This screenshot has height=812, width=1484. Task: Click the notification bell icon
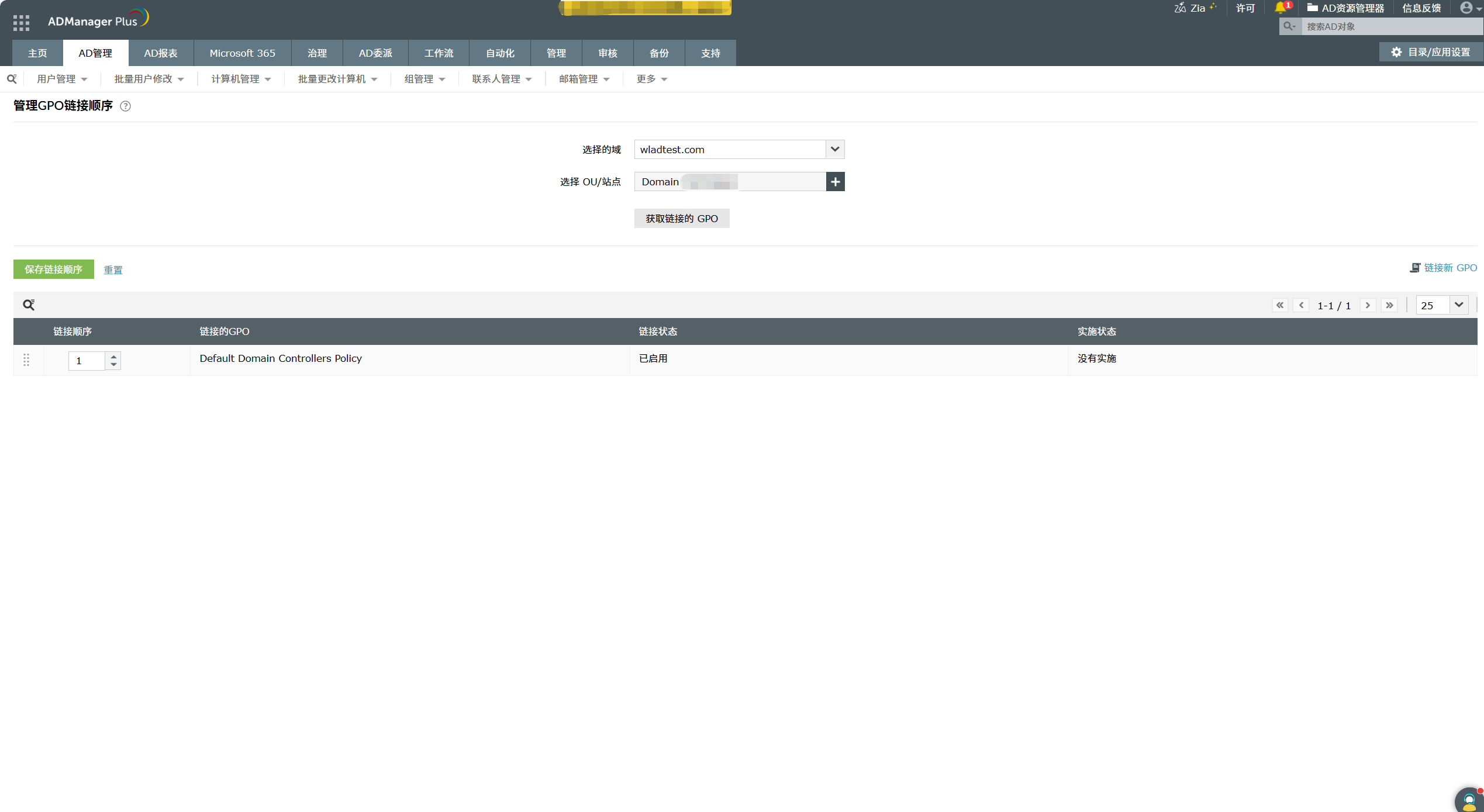pos(1281,8)
